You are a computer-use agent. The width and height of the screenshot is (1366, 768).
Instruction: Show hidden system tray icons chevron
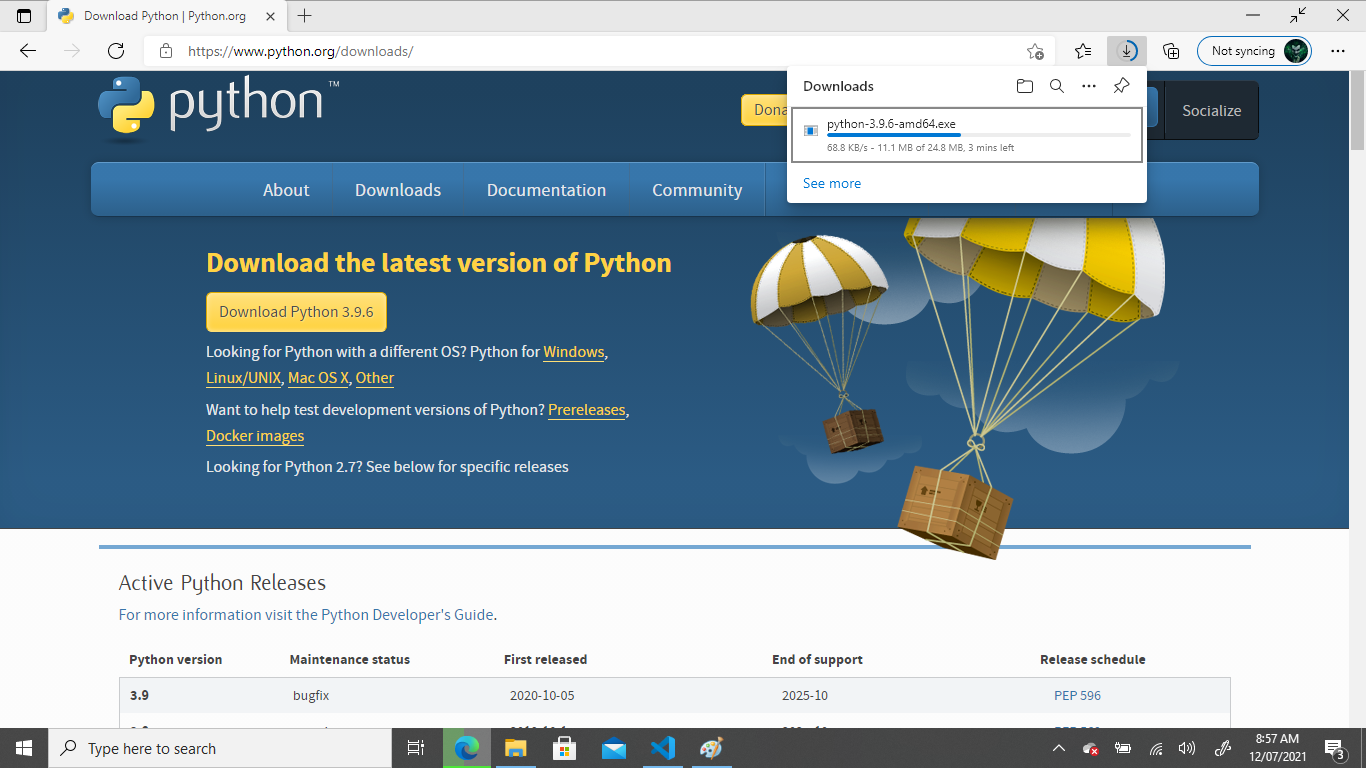1059,748
